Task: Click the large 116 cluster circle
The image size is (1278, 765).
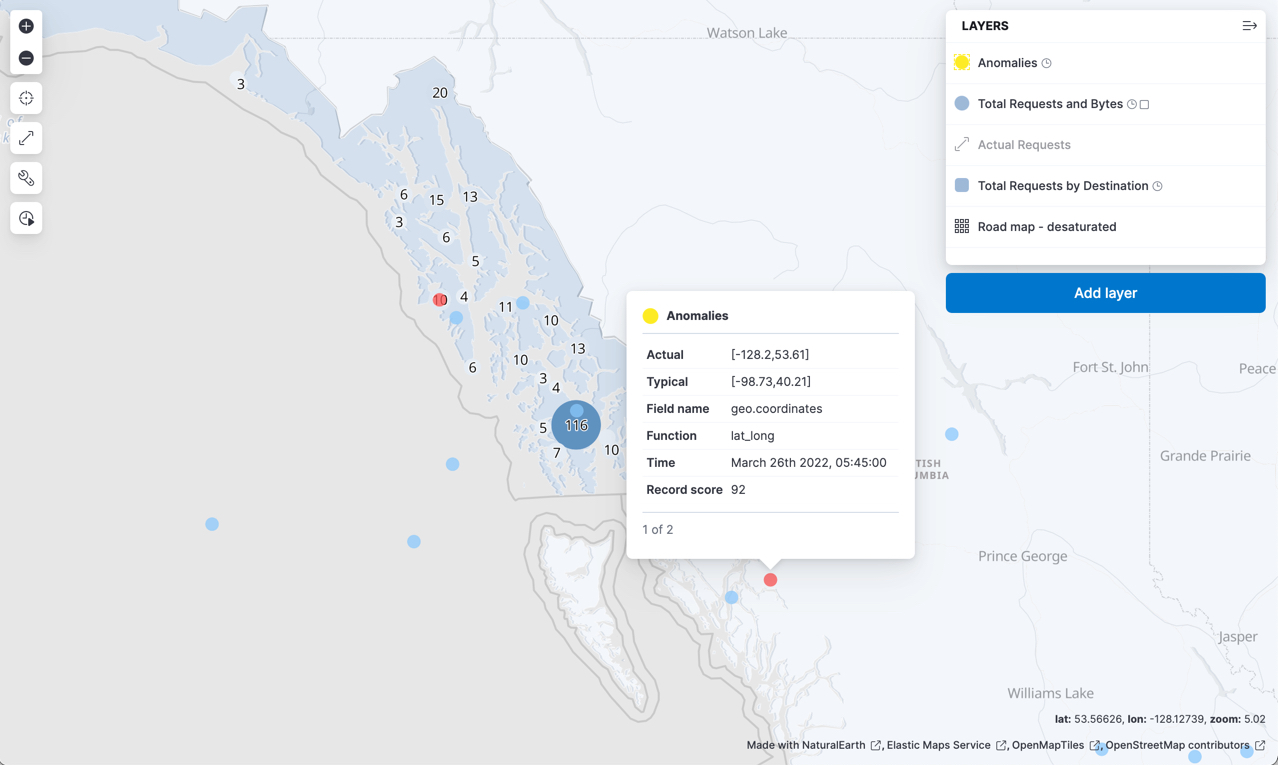Action: pos(576,425)
